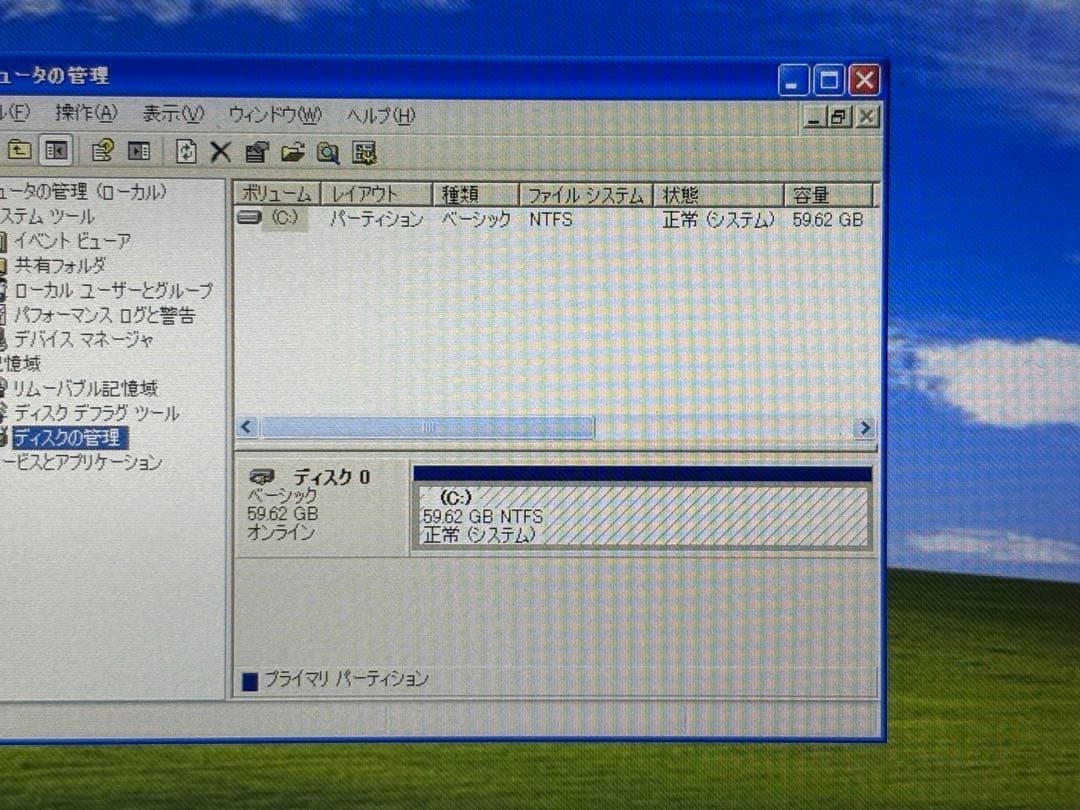Select ローカル ユーザーとグループ in the tree
Viewport: 1080px width, 810px height.
tap(114, 290)
